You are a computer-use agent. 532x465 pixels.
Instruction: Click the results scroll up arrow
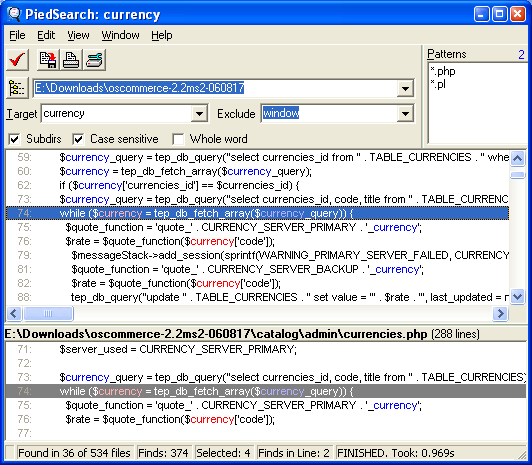(517, 158)
